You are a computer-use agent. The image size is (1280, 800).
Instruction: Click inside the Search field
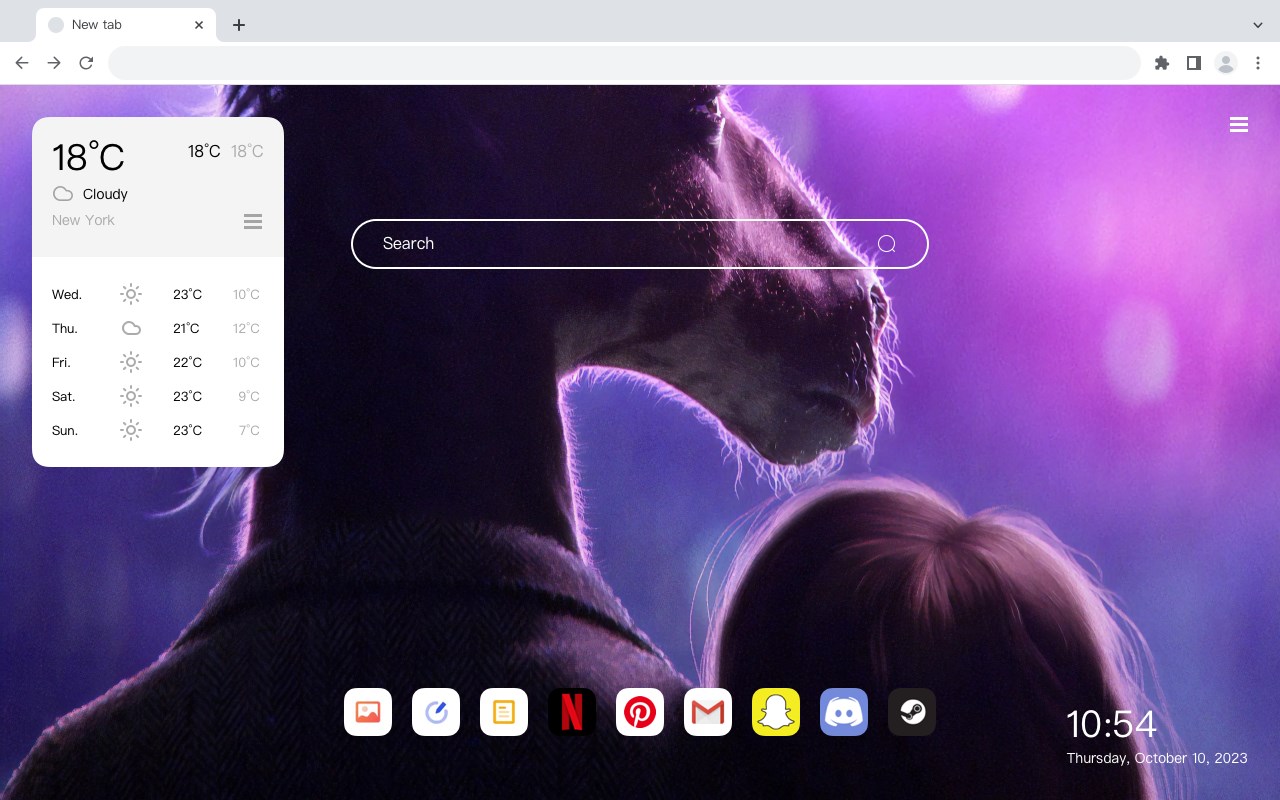click(640, 244)
